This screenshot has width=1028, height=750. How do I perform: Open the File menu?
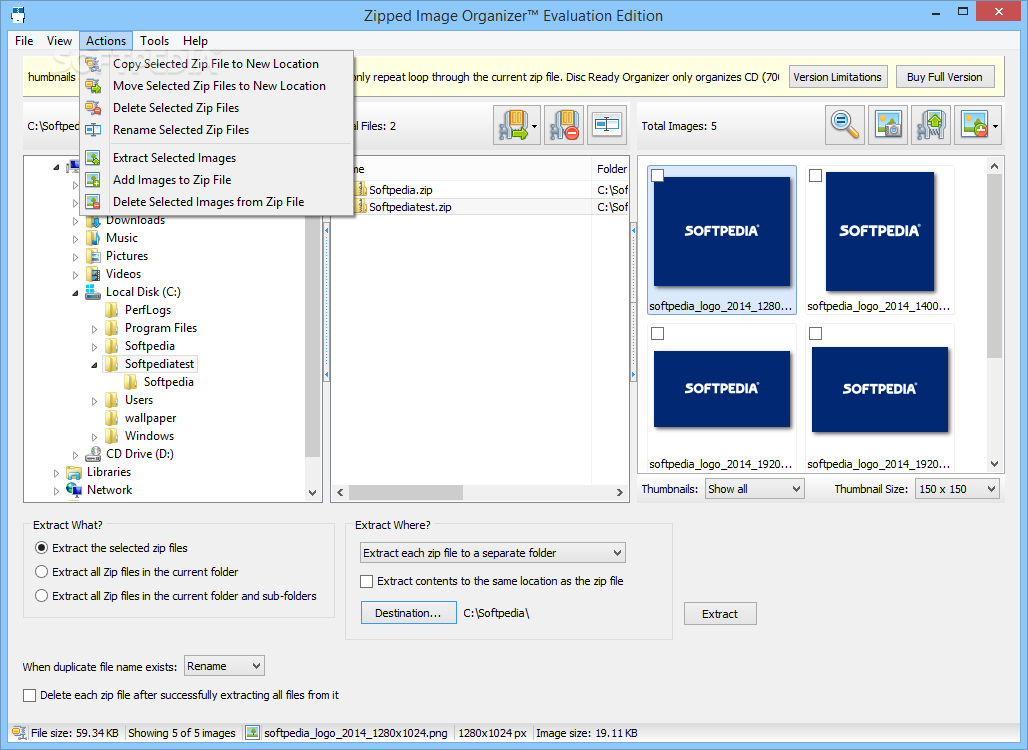[24, 41]
